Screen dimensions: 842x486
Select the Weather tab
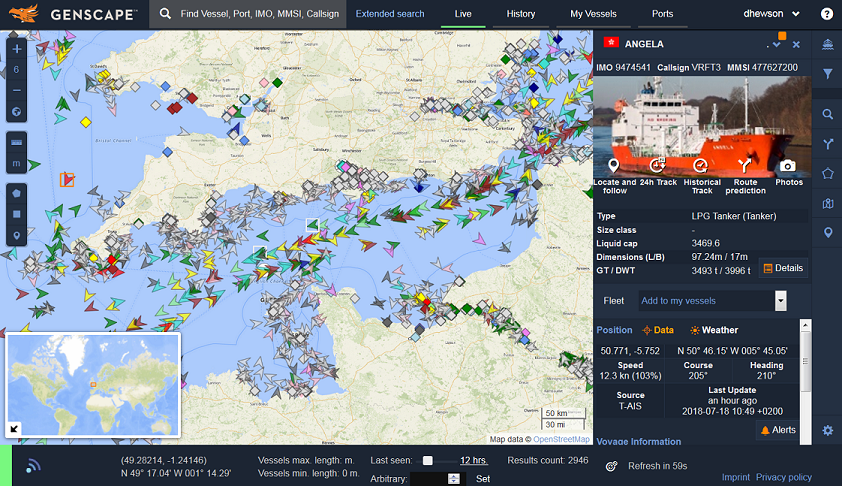click(x=714, y=330)
